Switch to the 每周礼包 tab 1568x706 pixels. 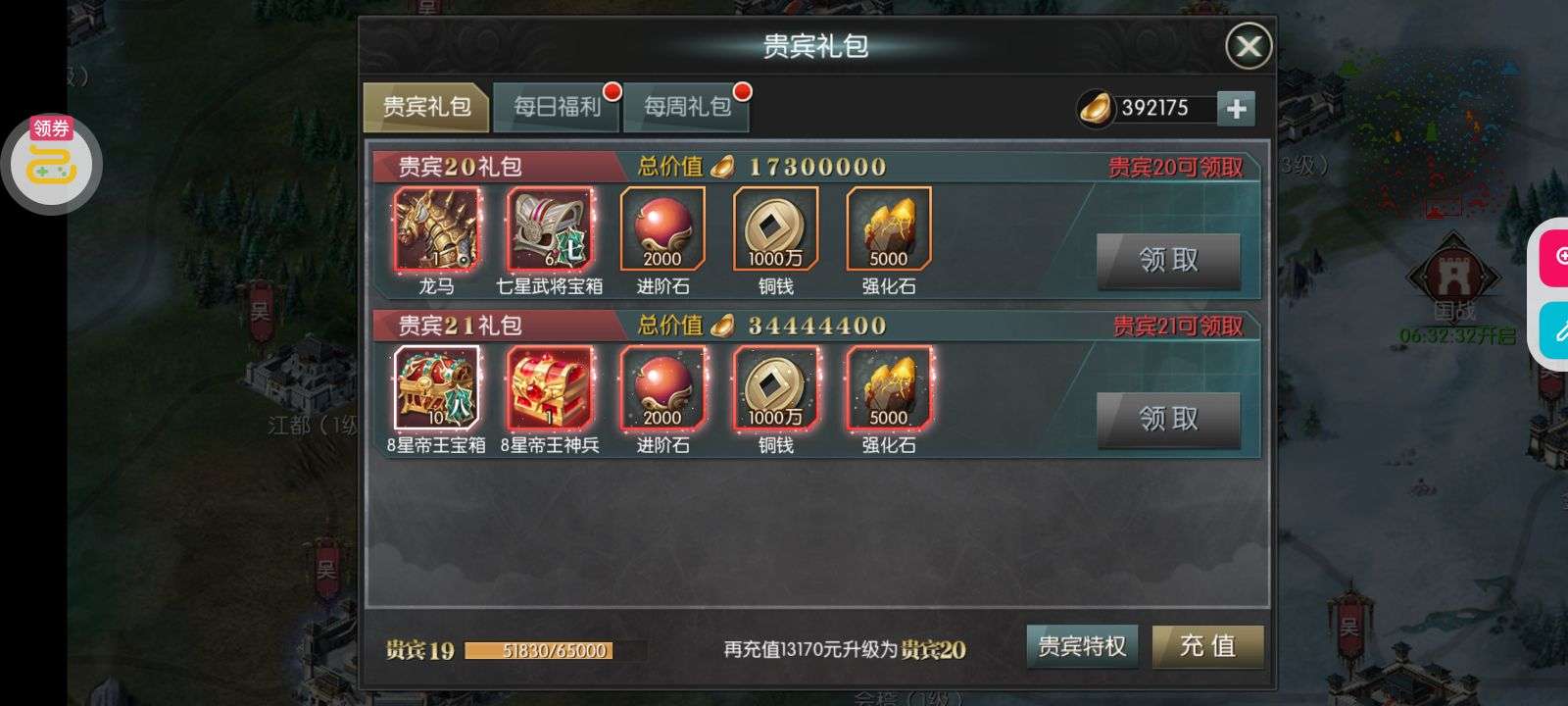[x=687, y=106]
